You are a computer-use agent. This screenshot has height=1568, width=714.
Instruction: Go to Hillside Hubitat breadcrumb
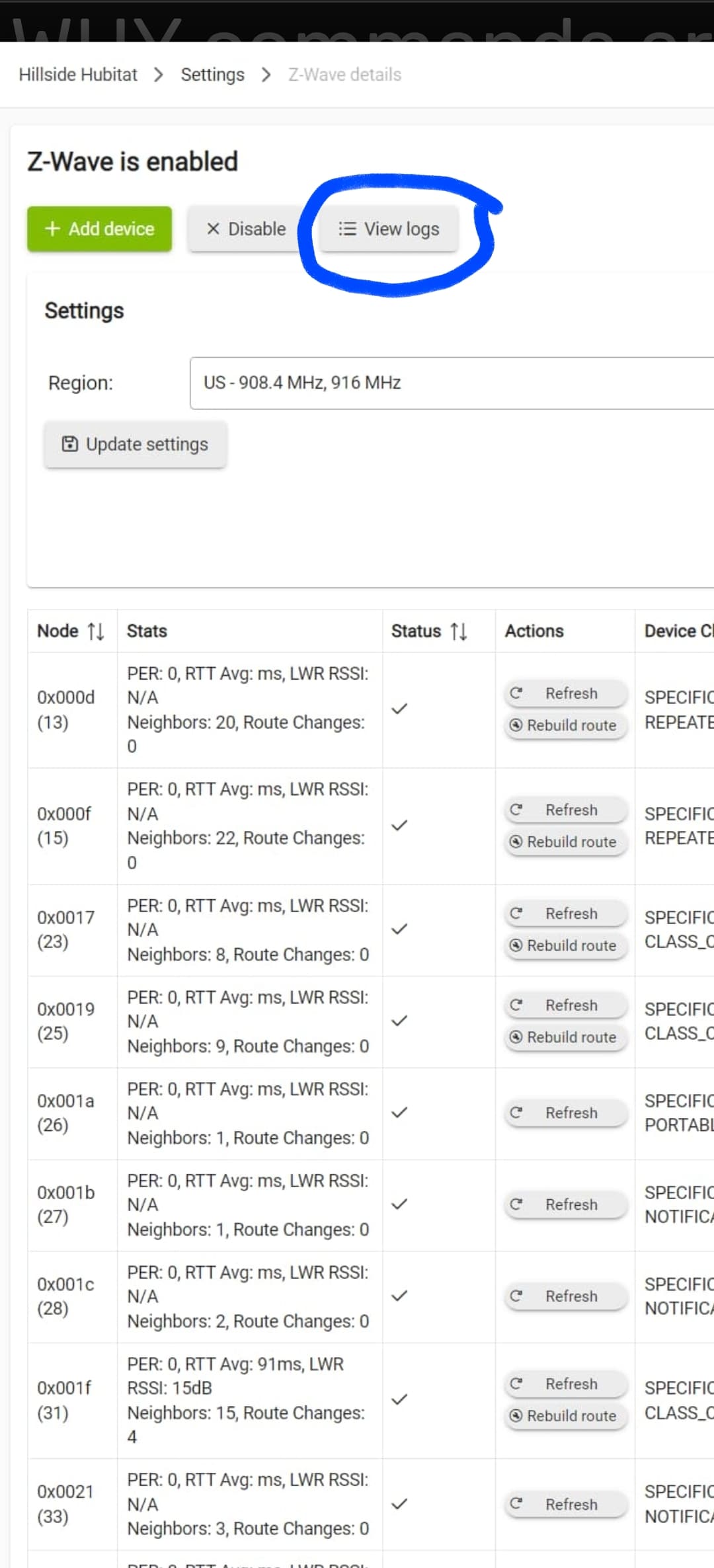78,75
